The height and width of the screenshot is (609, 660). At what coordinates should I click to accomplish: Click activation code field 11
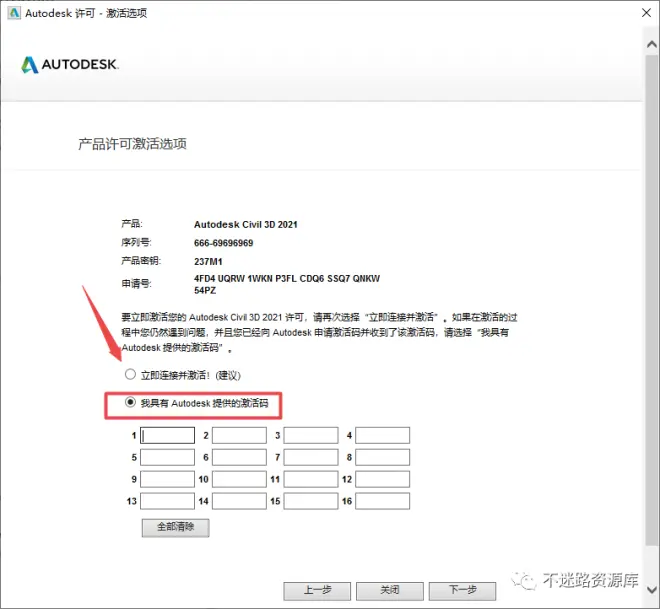[311, 479]
